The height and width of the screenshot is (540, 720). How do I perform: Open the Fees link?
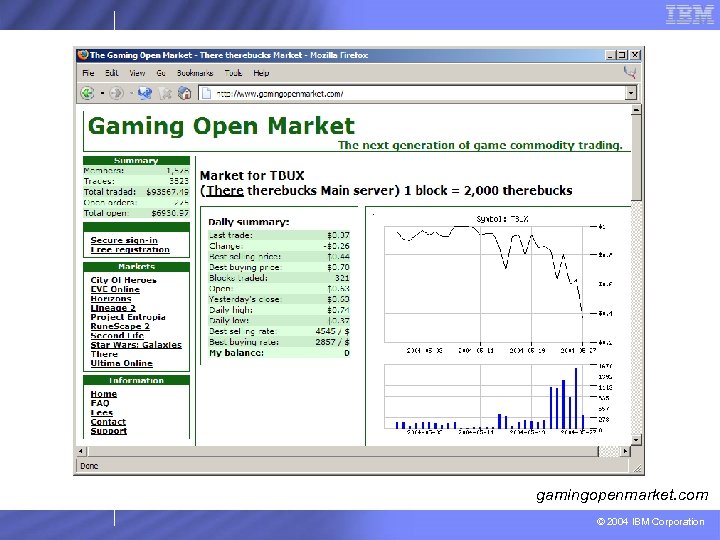[x=101, y=412]
